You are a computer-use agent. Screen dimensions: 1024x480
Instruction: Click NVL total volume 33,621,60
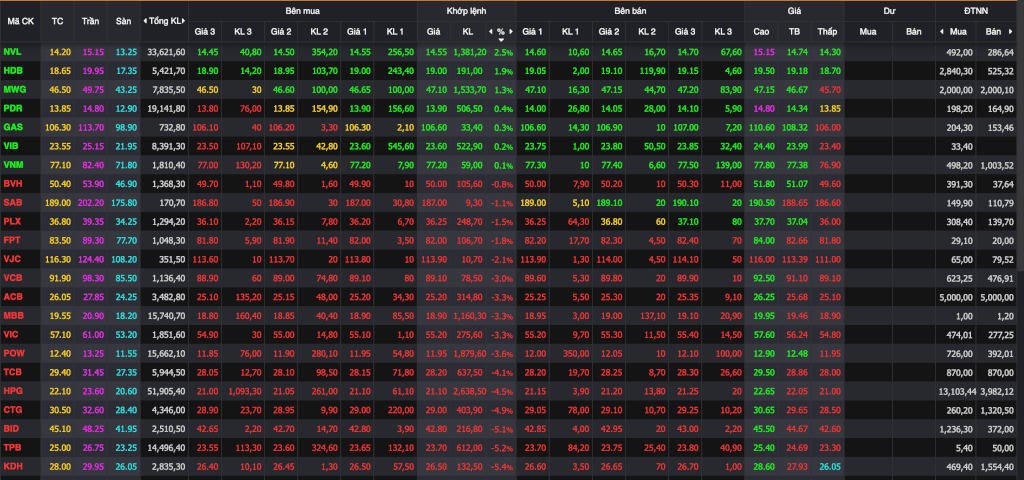coord(167,52)
